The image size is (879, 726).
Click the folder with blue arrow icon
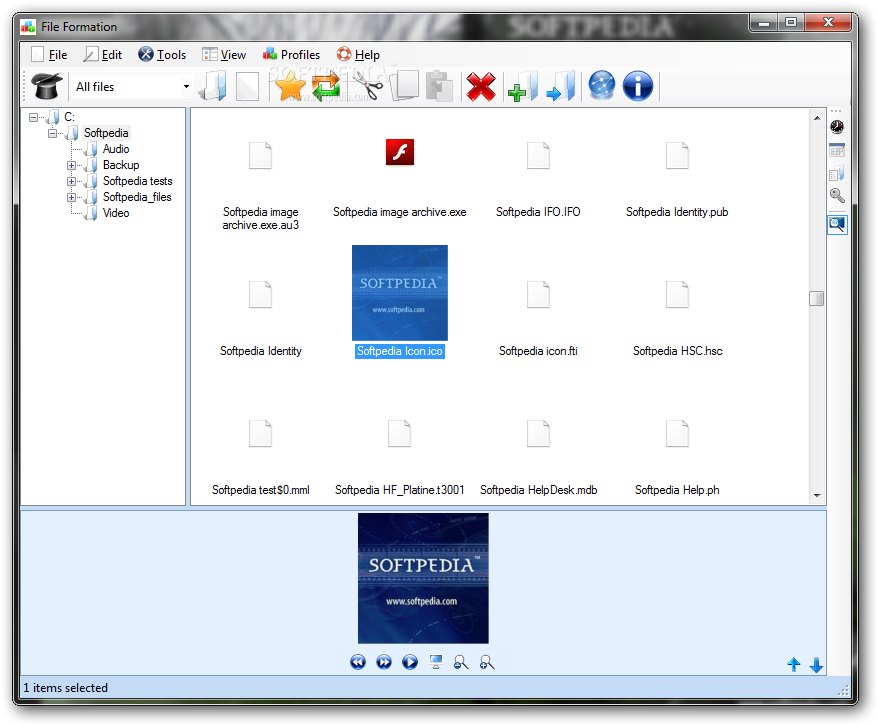(561, 86)
